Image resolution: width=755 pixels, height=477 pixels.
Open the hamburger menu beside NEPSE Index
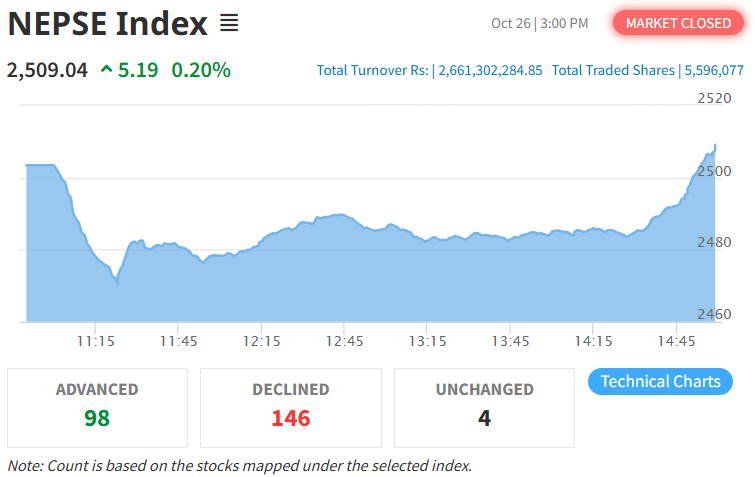(x=229, y=23)
